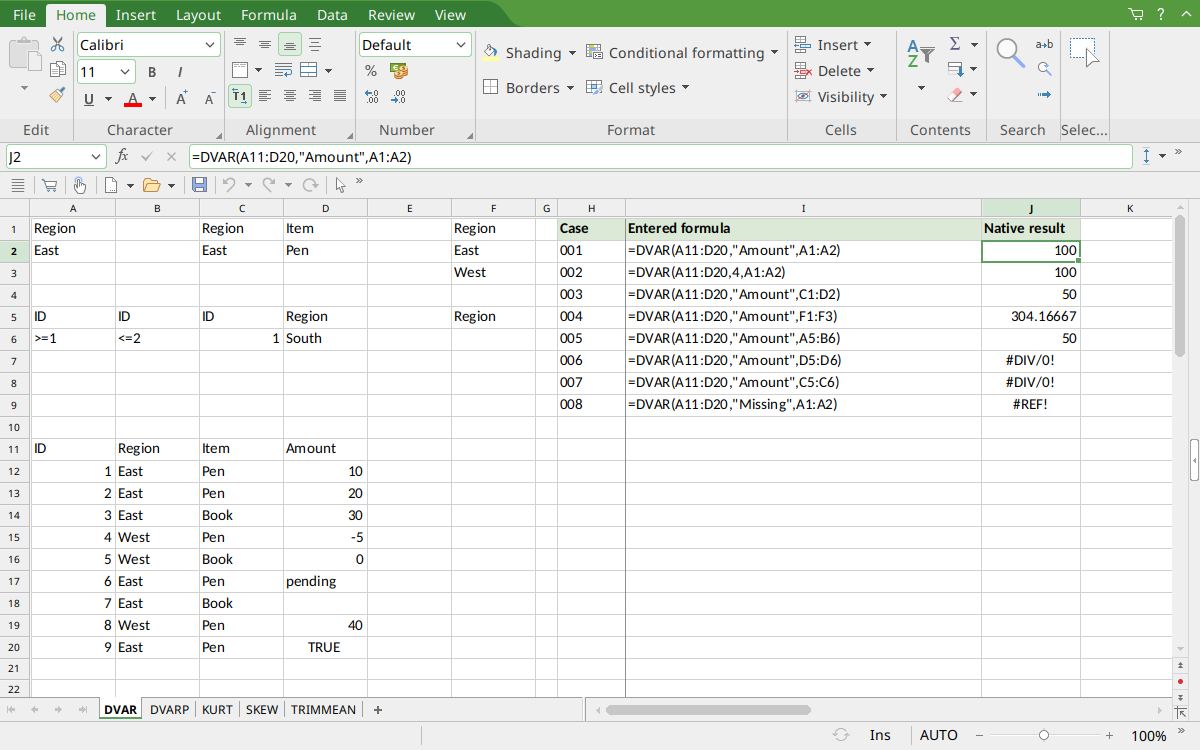The width and height of the screenshot is (1200, 750).
Task: Click the Paste clipboard icon
Action: 24,53
